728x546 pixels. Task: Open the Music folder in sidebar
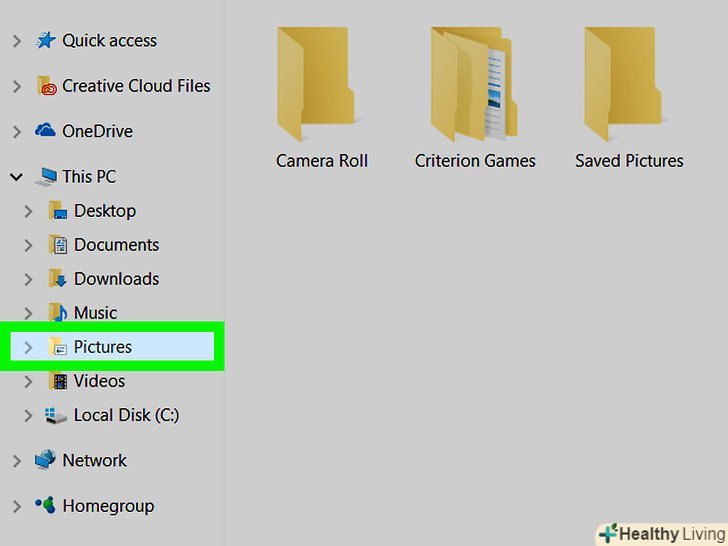(x=95, y=312)
